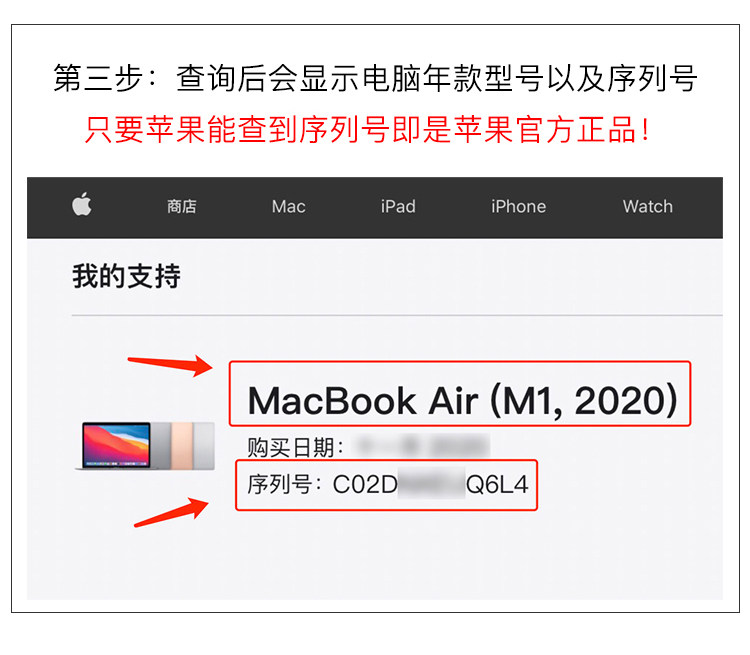750x655 pixels.
Task: Go to the iPad navigation item
Action: [x=398, y=207]
